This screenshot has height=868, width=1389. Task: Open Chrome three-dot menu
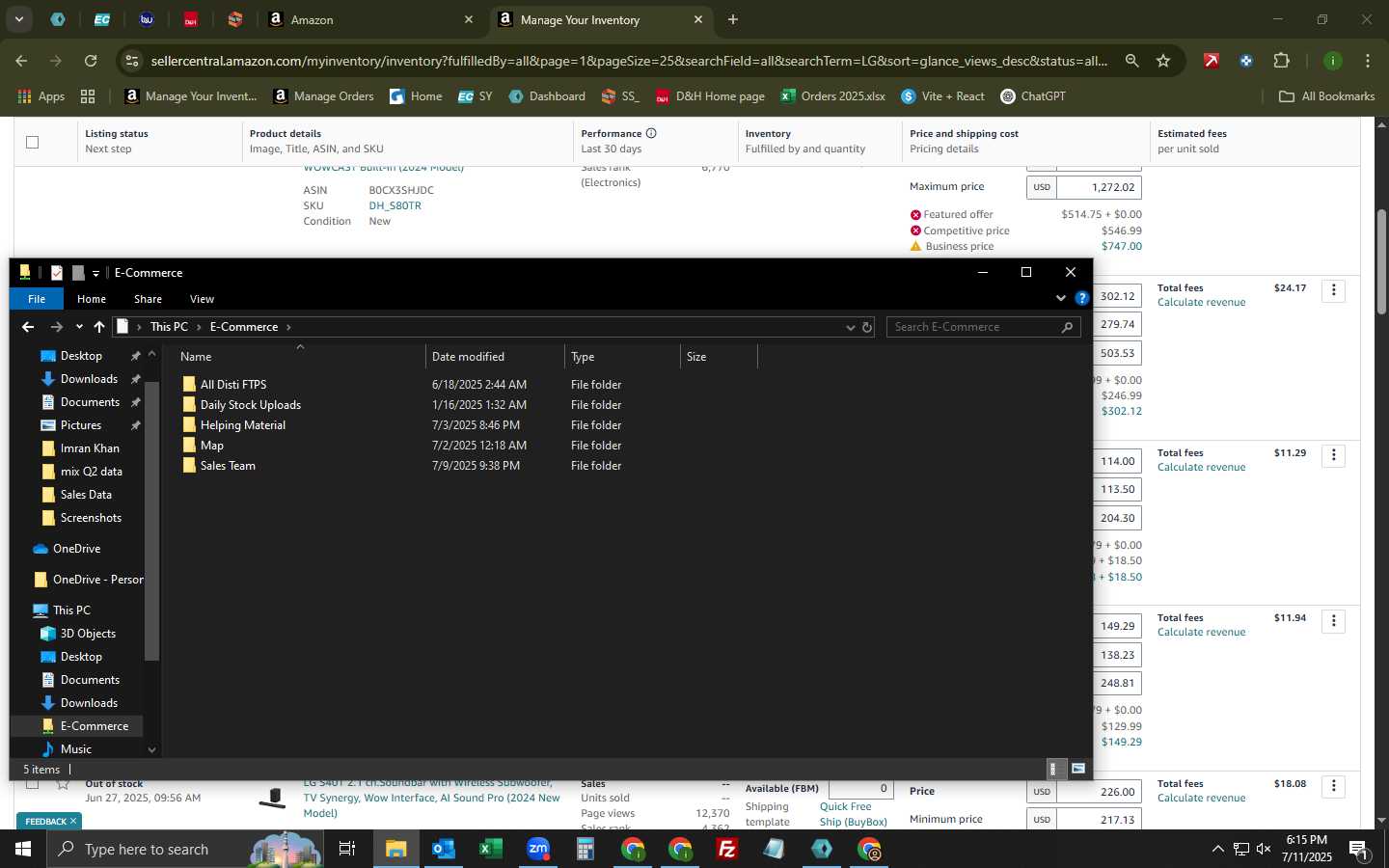coord(1368,61)
